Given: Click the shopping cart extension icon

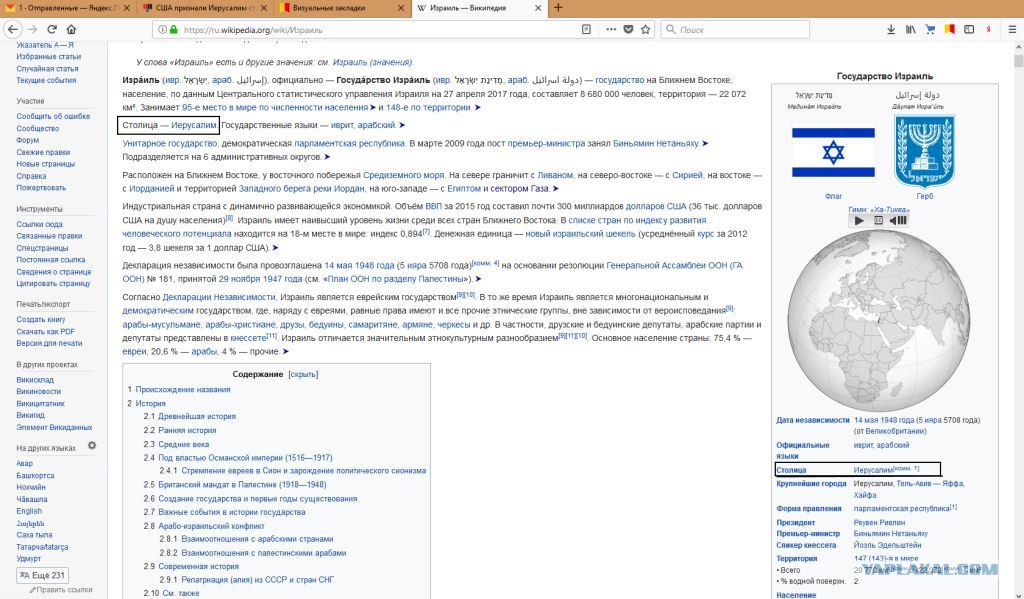Looking at the screenshot, I should (x=930, y=29).
